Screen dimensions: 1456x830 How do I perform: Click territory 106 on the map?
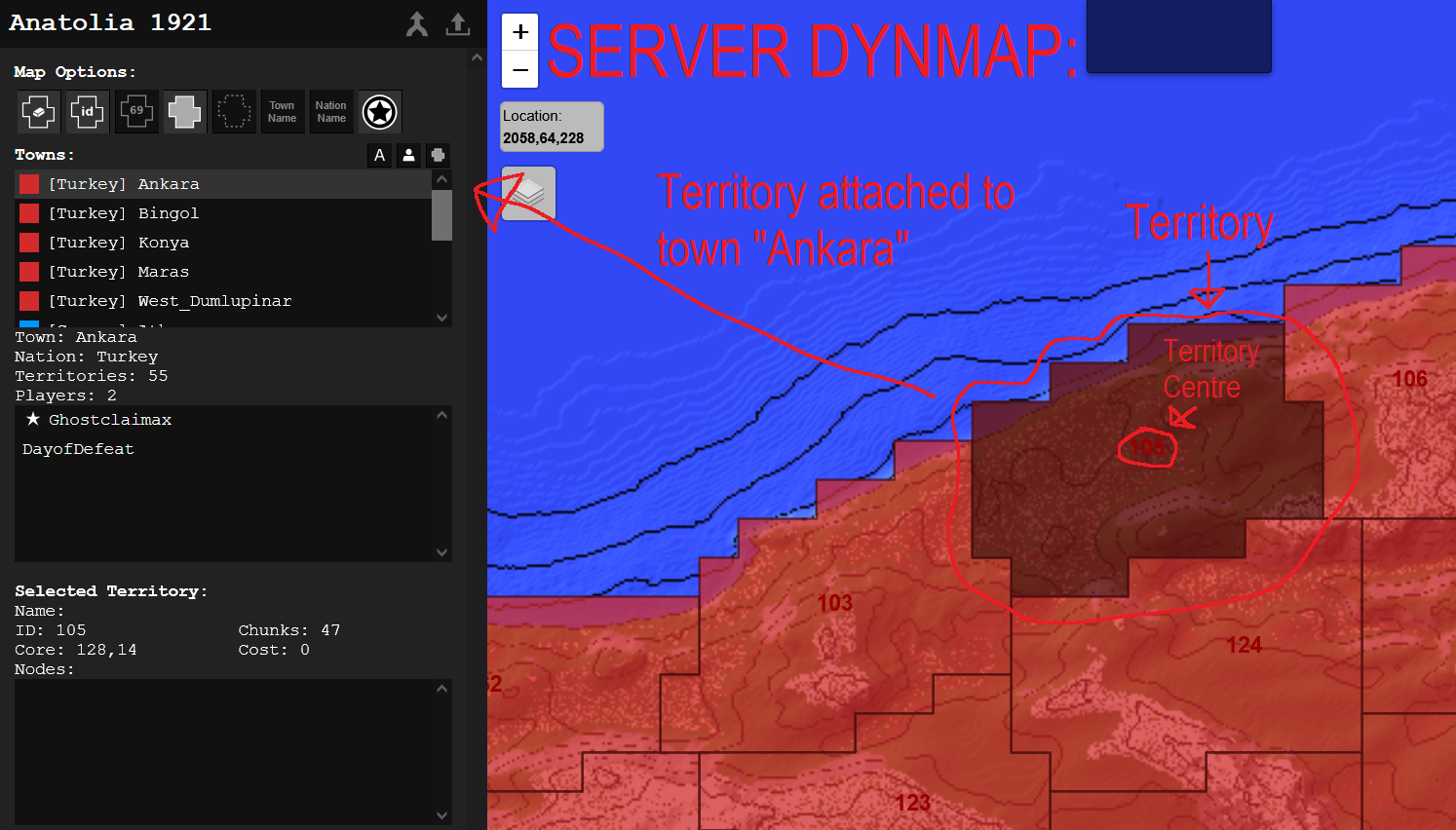(1409, 379)
